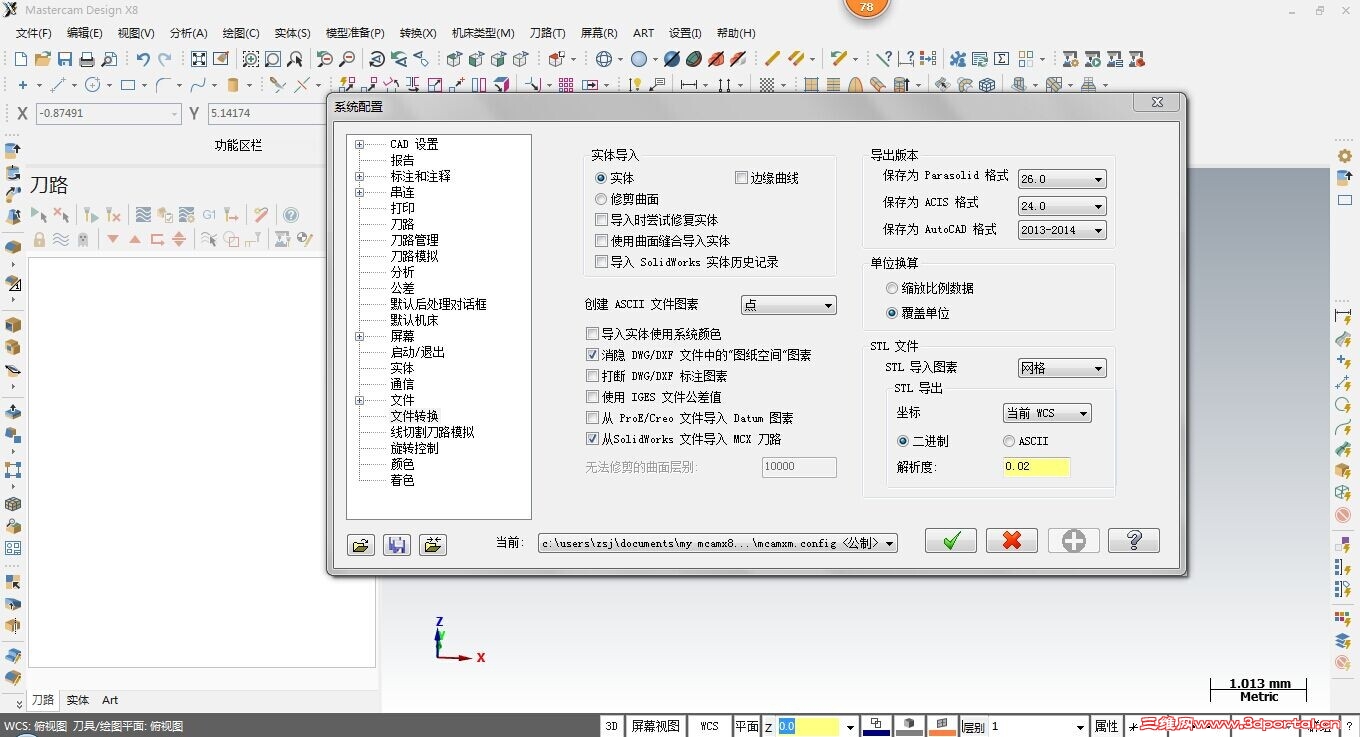Click the round help icon in toolpath panel
The height and width of the screenshot is (737, 1360).
pyautogui.click(x=291, y=216)
